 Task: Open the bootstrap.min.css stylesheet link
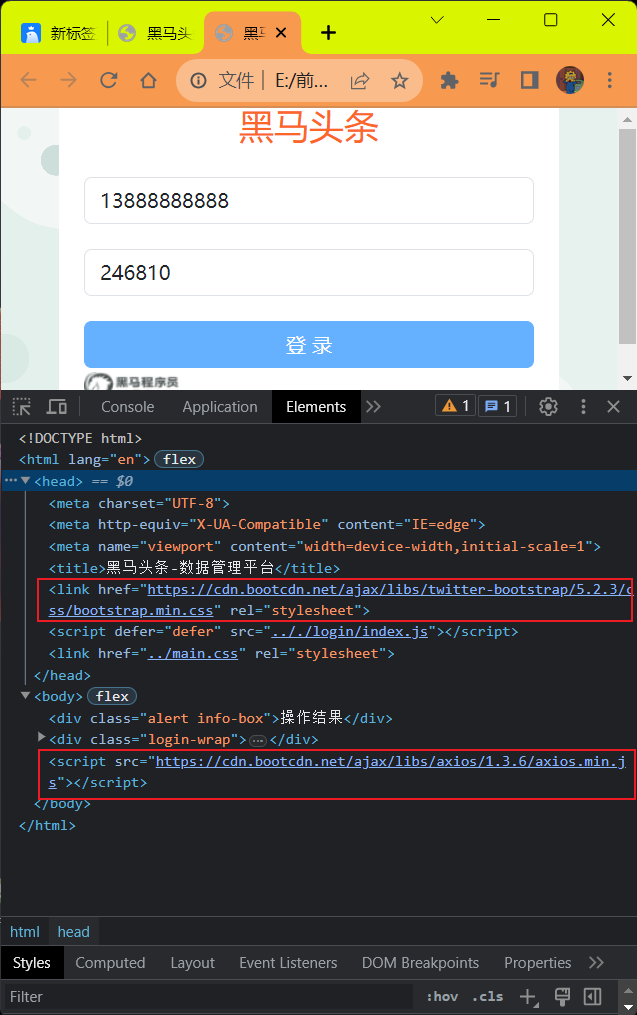[x=341, y=599]
